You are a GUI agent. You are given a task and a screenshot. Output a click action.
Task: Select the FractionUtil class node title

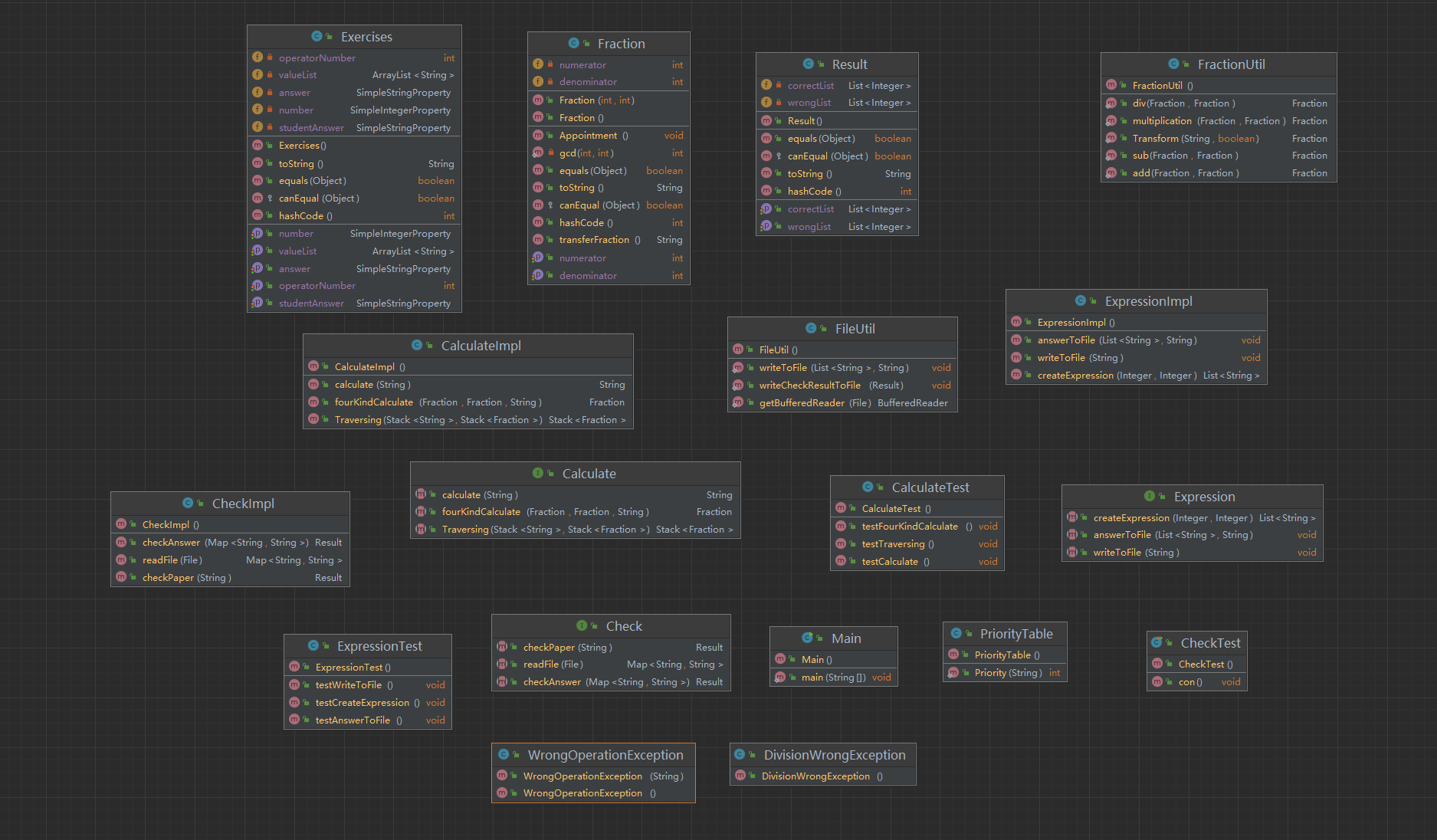click(1231, 64)
